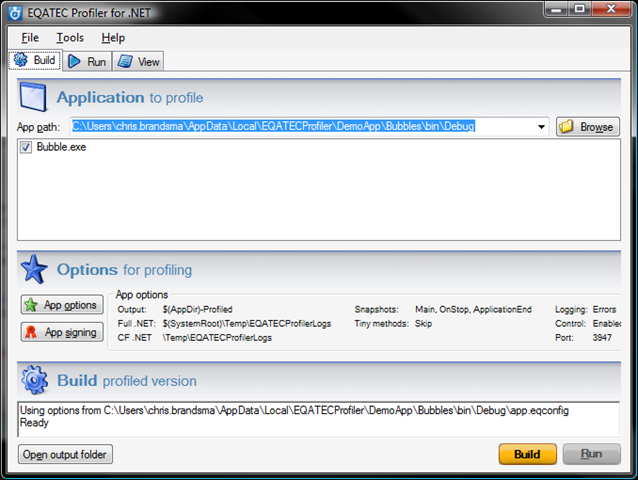Open the File menu
The width and height of the screenshot is (638, 480).
pos(30,38)
